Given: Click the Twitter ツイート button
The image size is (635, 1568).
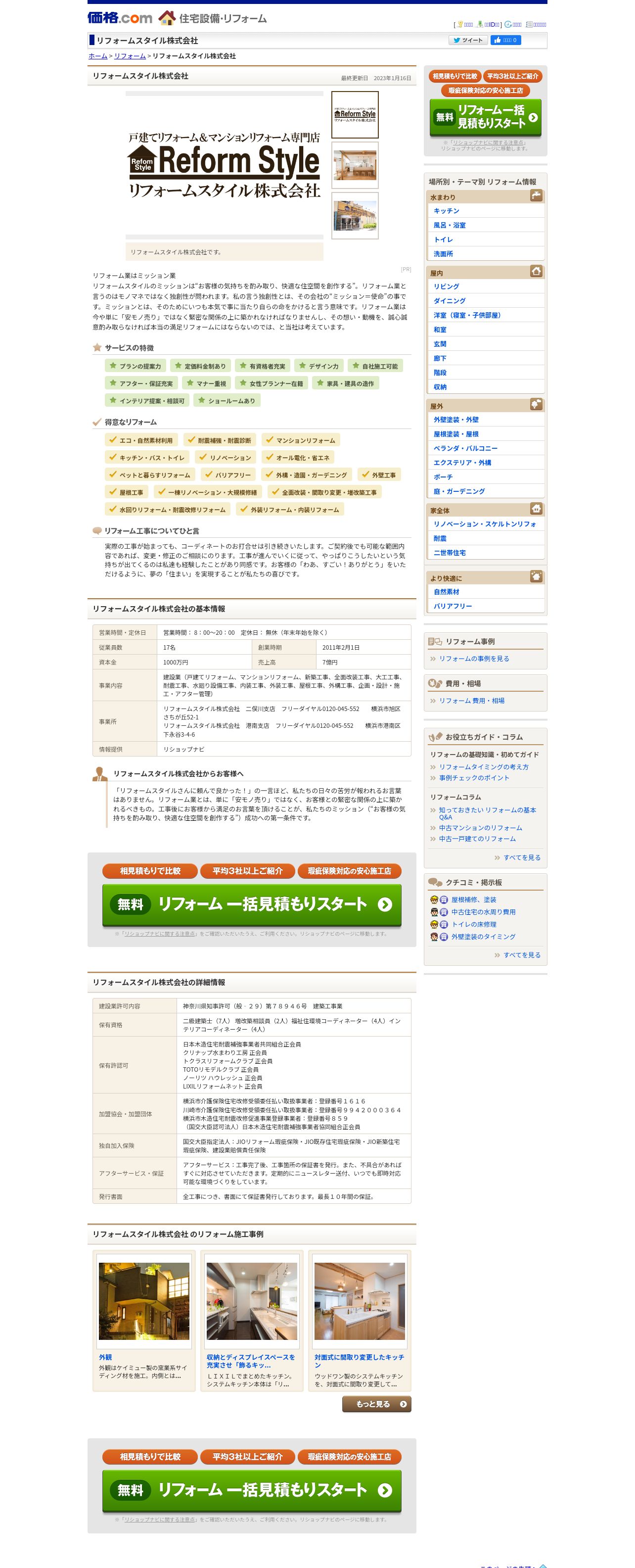Looking at the screenshot, I should pyautogui.click(x=468, y=40).
